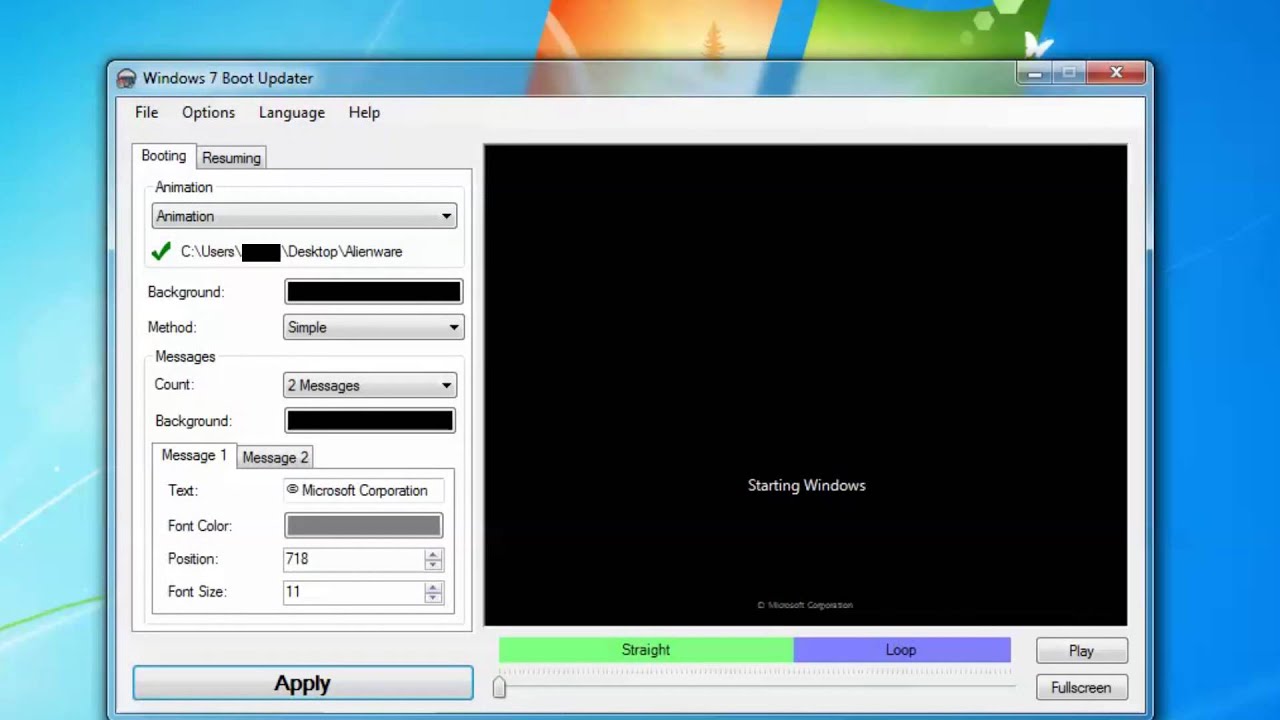Viewport: 1280px width, 720px height.
Task: Click the boot preview black screen area
Action: (806, 385)
